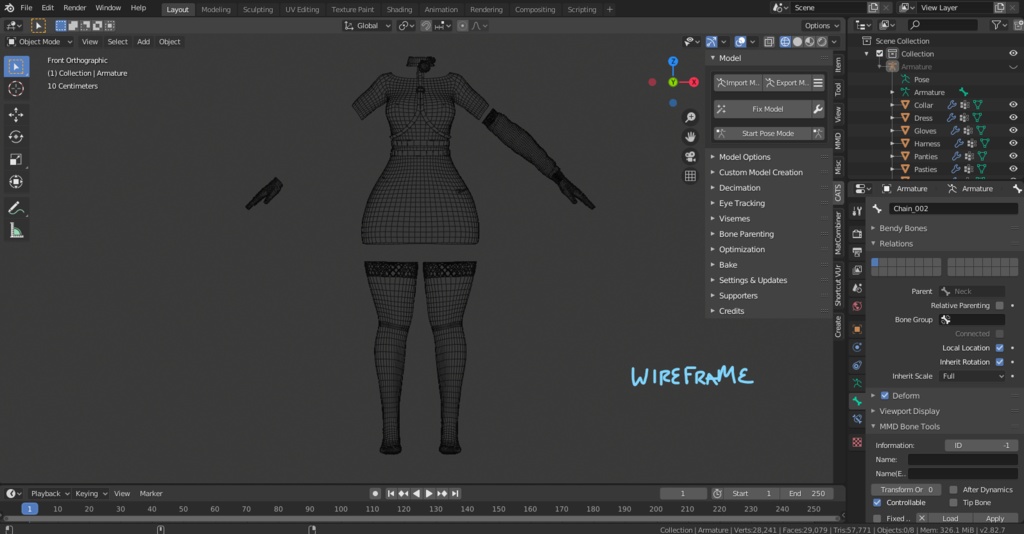
Task: Select the Move tool
Action: pos(16,115)
